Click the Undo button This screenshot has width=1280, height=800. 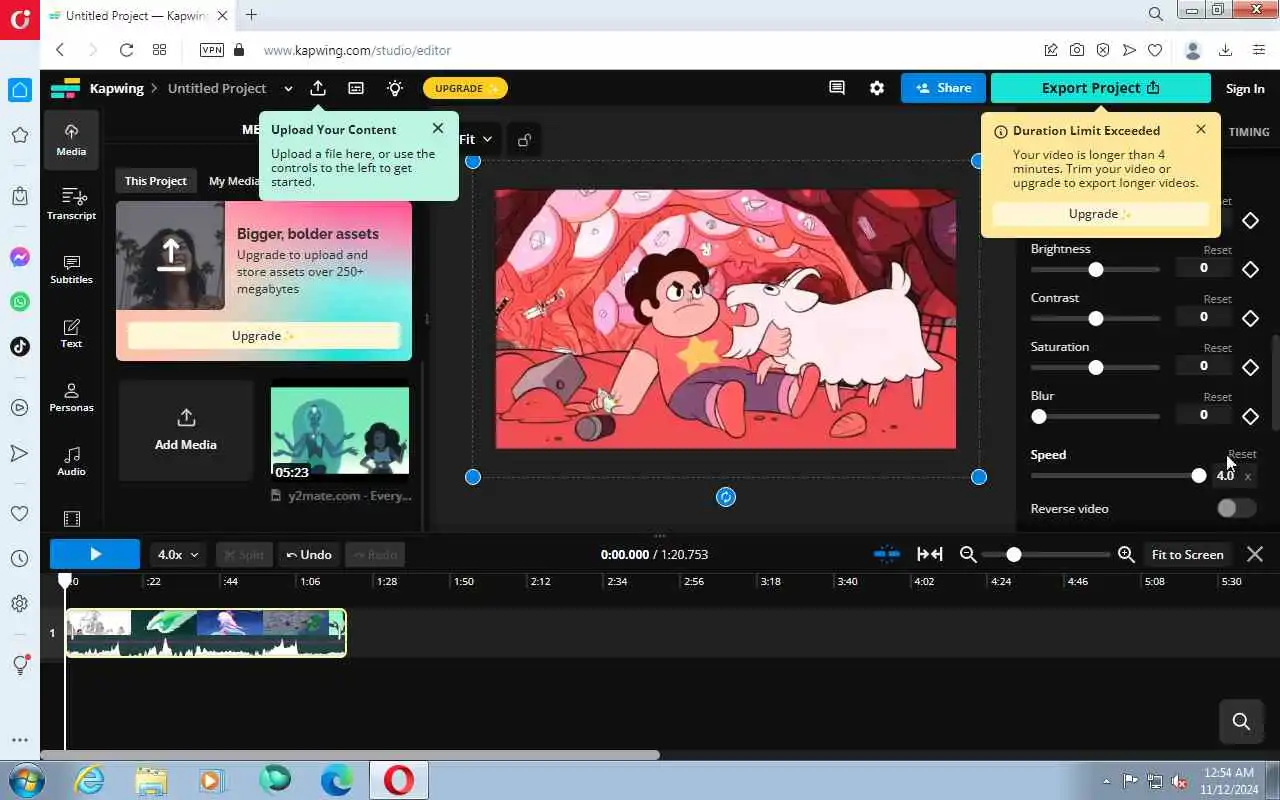click(308, 554)
